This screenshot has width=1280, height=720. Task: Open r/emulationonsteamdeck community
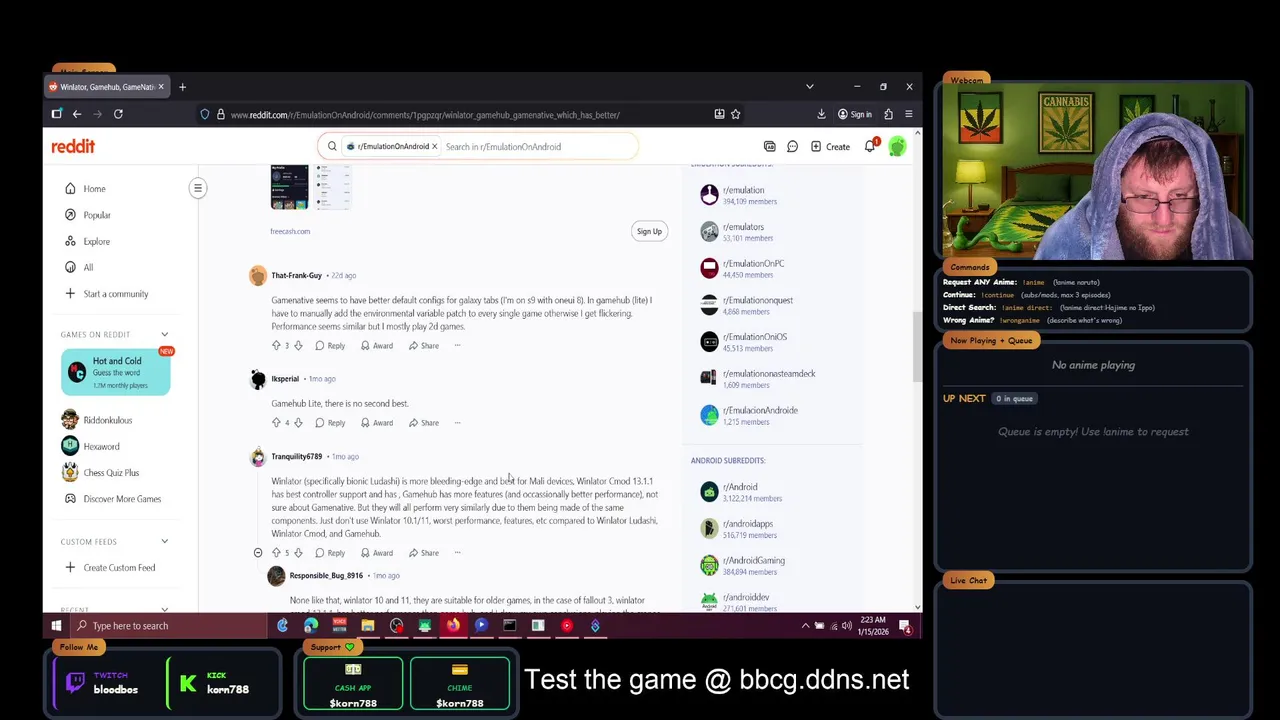pyautogui.click(x=769, y=374)
